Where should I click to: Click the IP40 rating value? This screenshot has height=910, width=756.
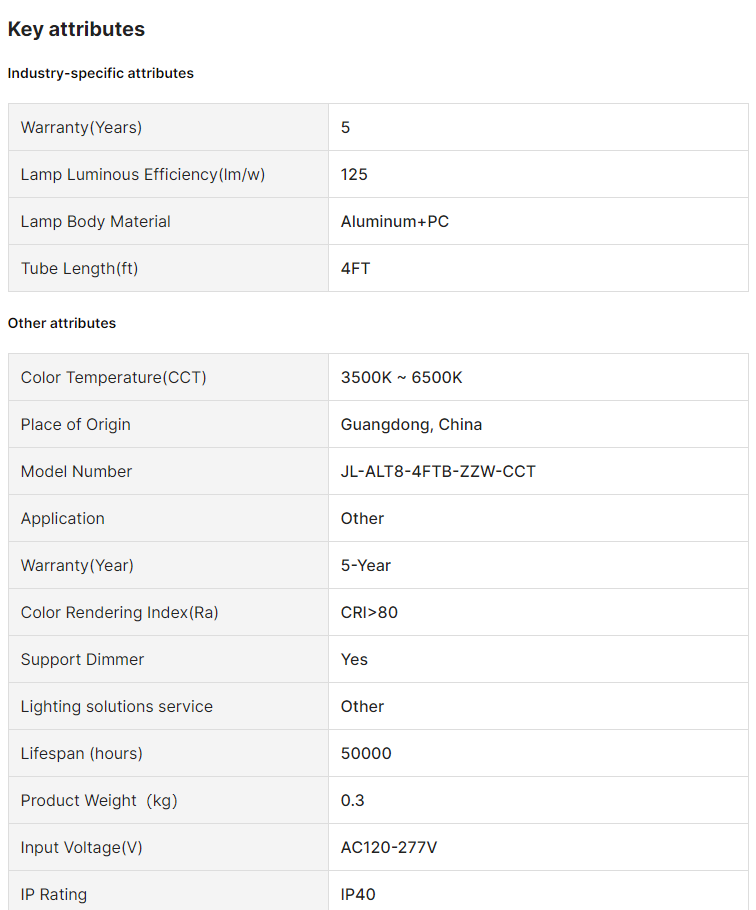click(358, 894)
